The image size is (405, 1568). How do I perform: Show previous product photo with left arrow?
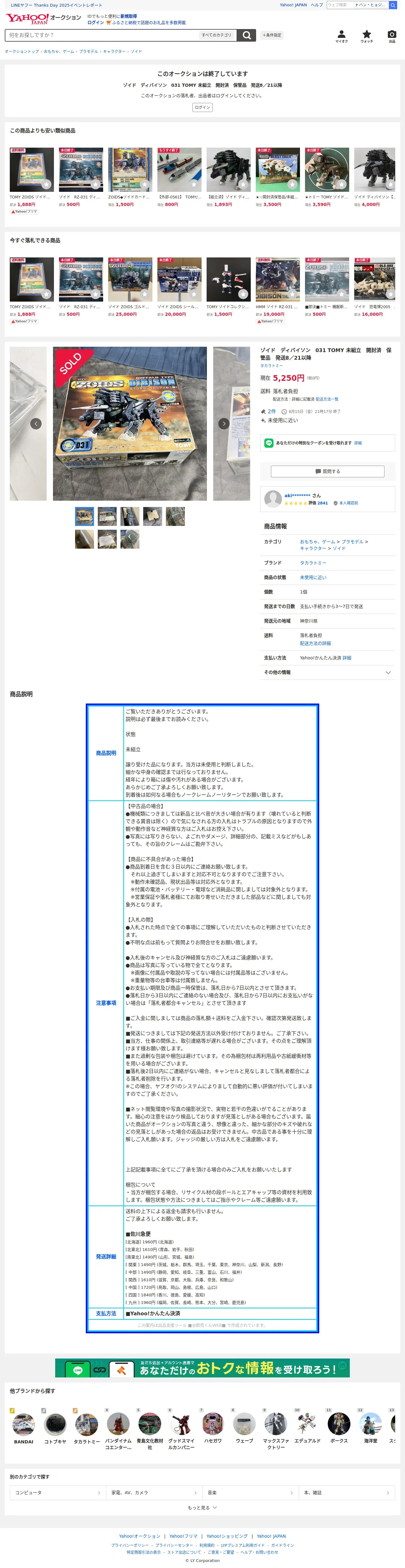click(x=36, y=424)
